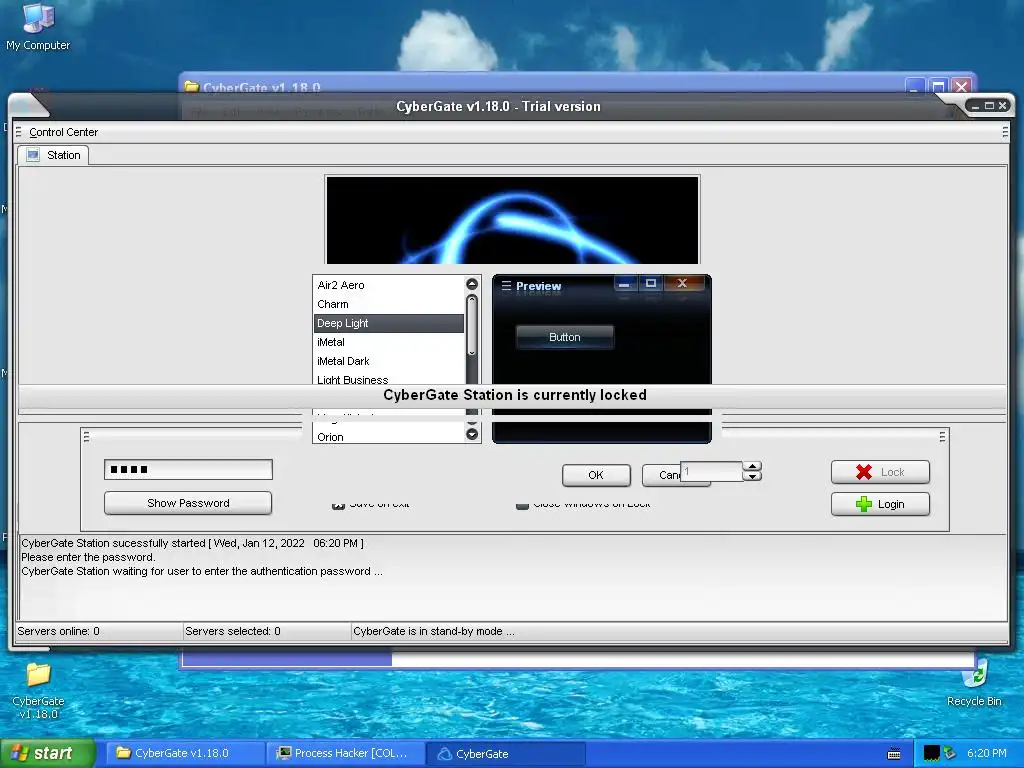The width and height of the screenshot is (1024, 768).
Task: Switch to Process Hacker taskbar window
Action: click(x=345, y=753)
